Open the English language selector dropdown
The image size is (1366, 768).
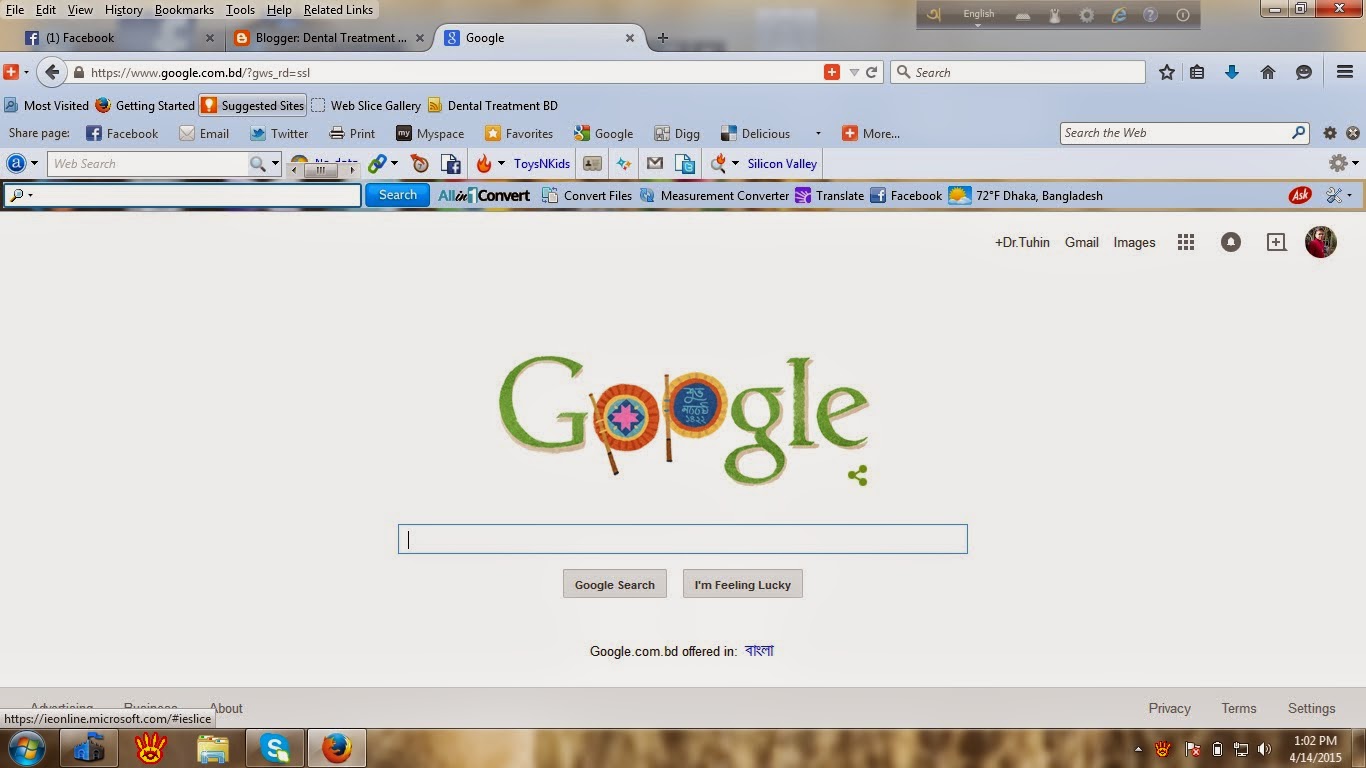tap(979, 17)
